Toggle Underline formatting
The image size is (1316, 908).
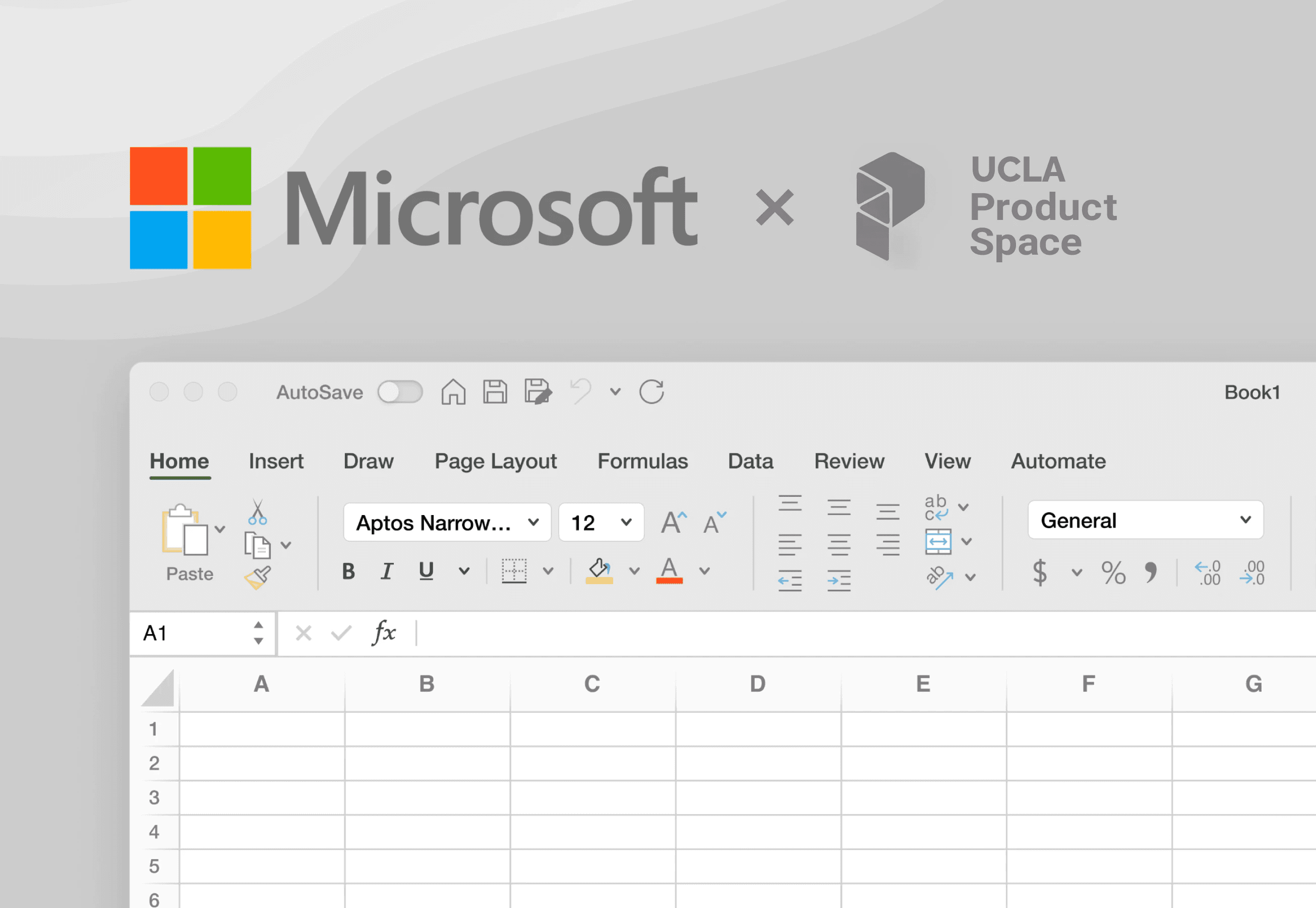pos(426,571)
